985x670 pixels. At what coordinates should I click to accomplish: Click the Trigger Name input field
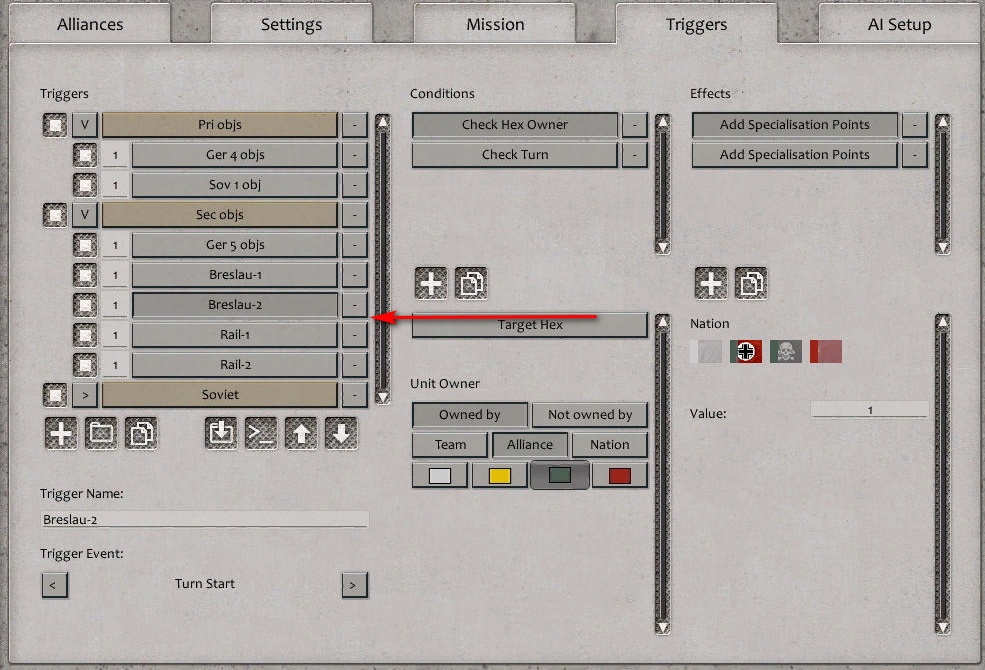[x=204, y=519]
